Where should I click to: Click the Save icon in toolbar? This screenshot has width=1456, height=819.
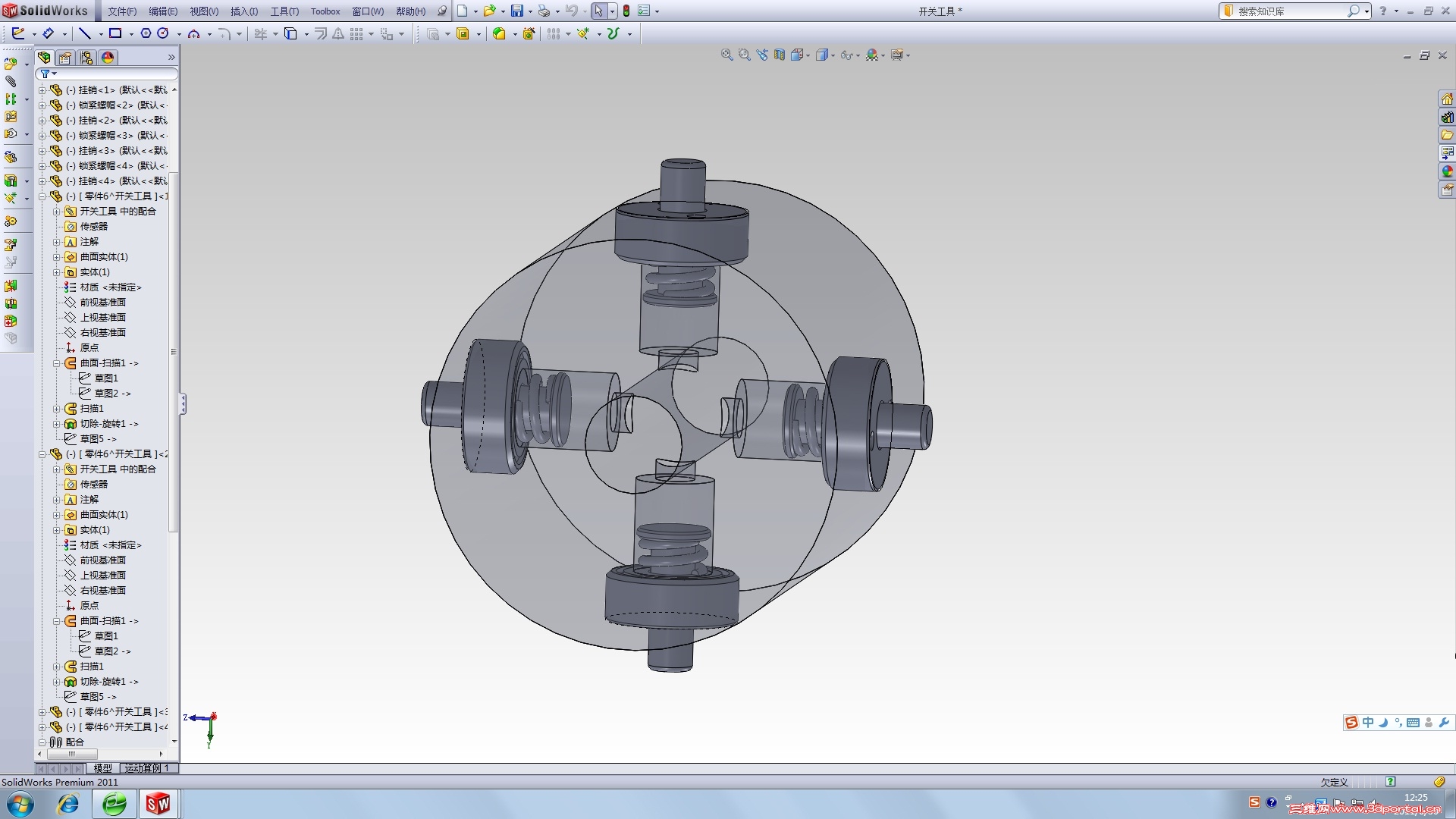click(517, 11)
